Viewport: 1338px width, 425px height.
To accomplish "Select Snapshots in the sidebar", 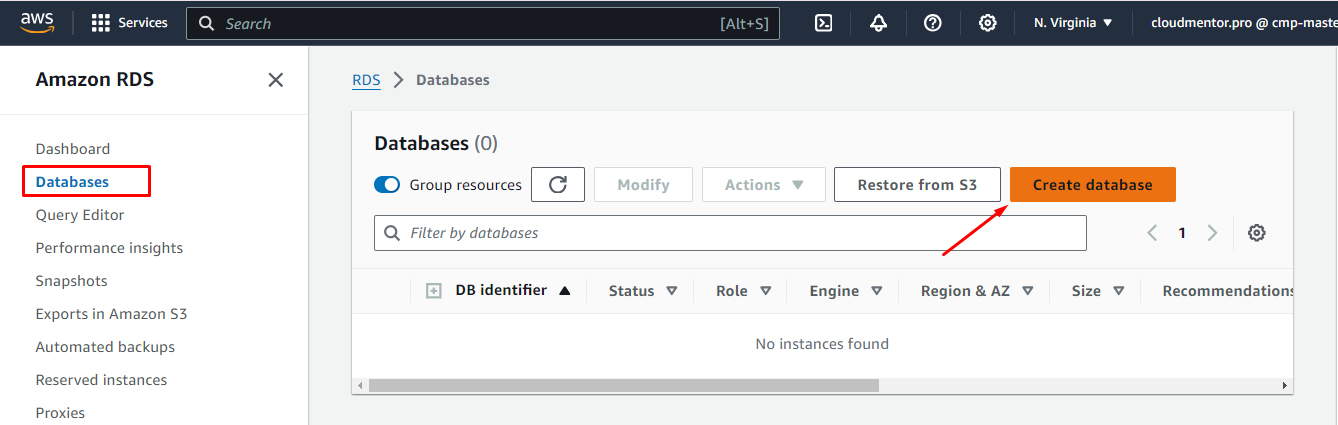I will coord(71,281).
